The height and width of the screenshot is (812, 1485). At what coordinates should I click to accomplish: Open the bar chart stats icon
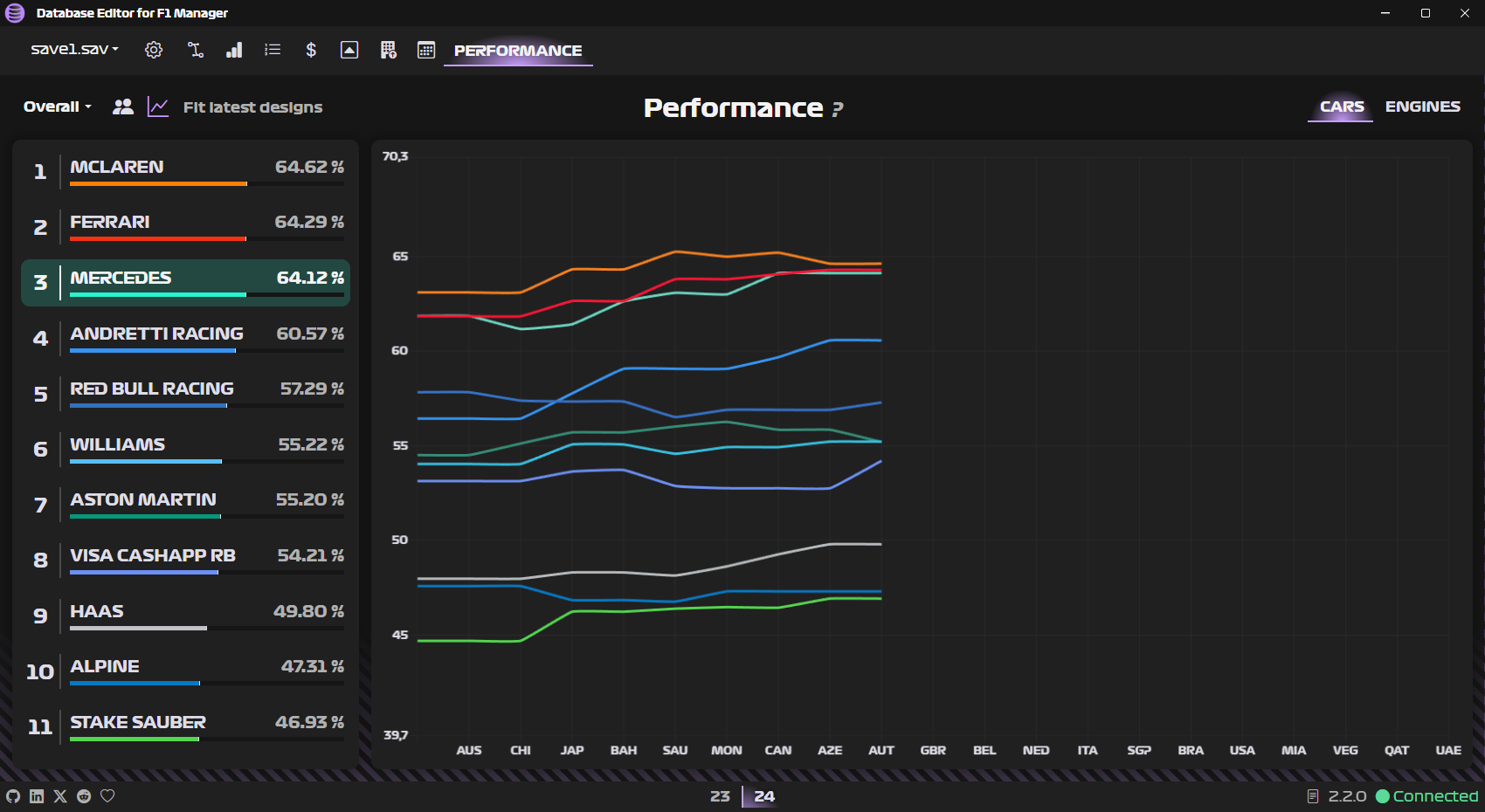pos(234,50)
